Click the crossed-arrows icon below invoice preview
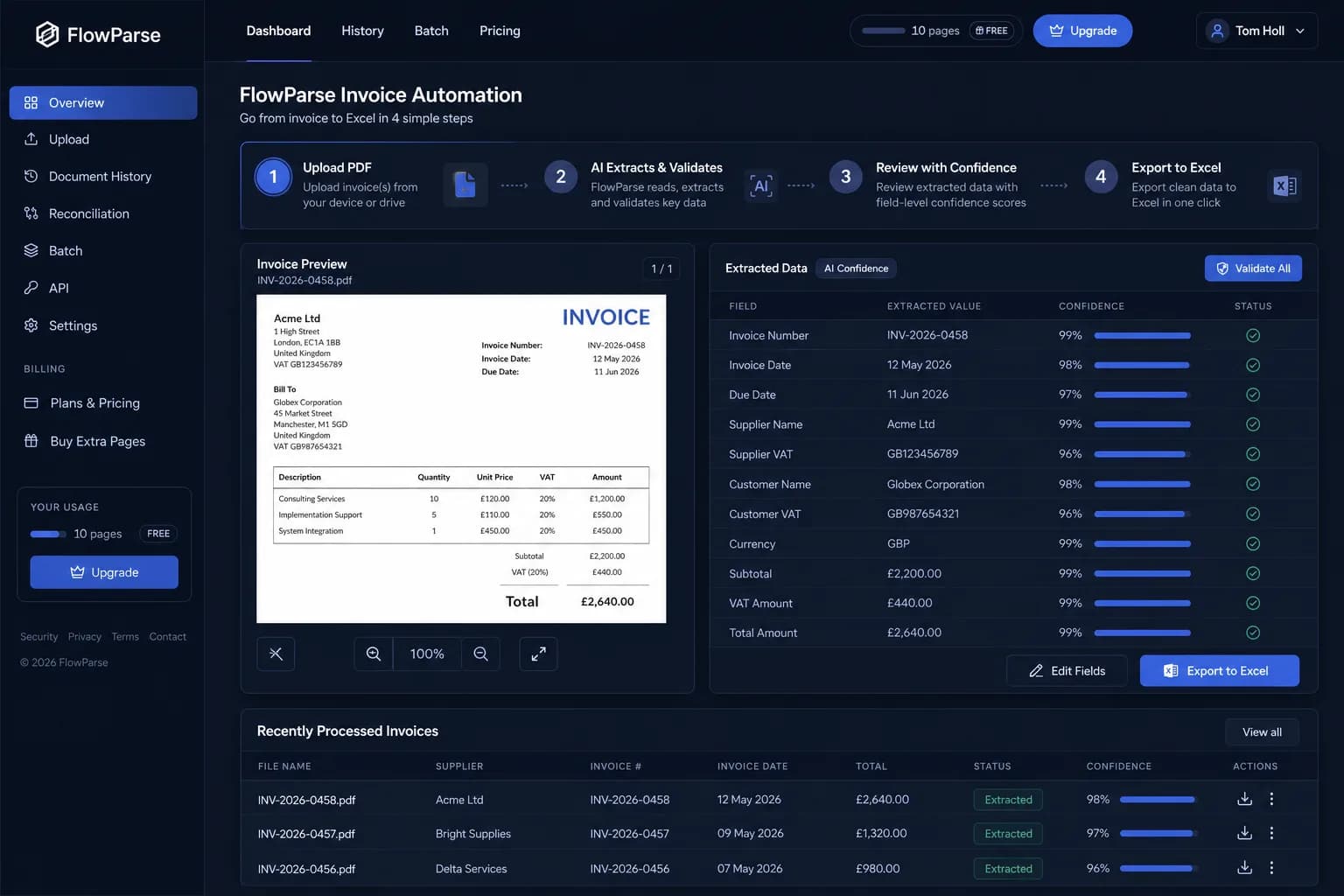 276,654
